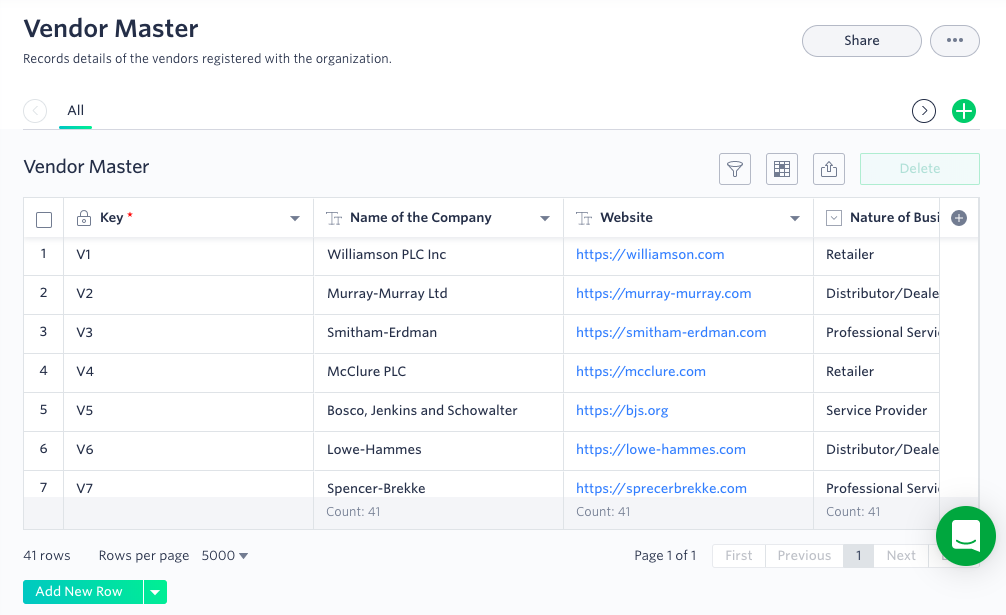The width and height of the screenshot is (1006, 615).
Task: Click the Next page button
Action: pyautogui.click(x=900, y=556)
